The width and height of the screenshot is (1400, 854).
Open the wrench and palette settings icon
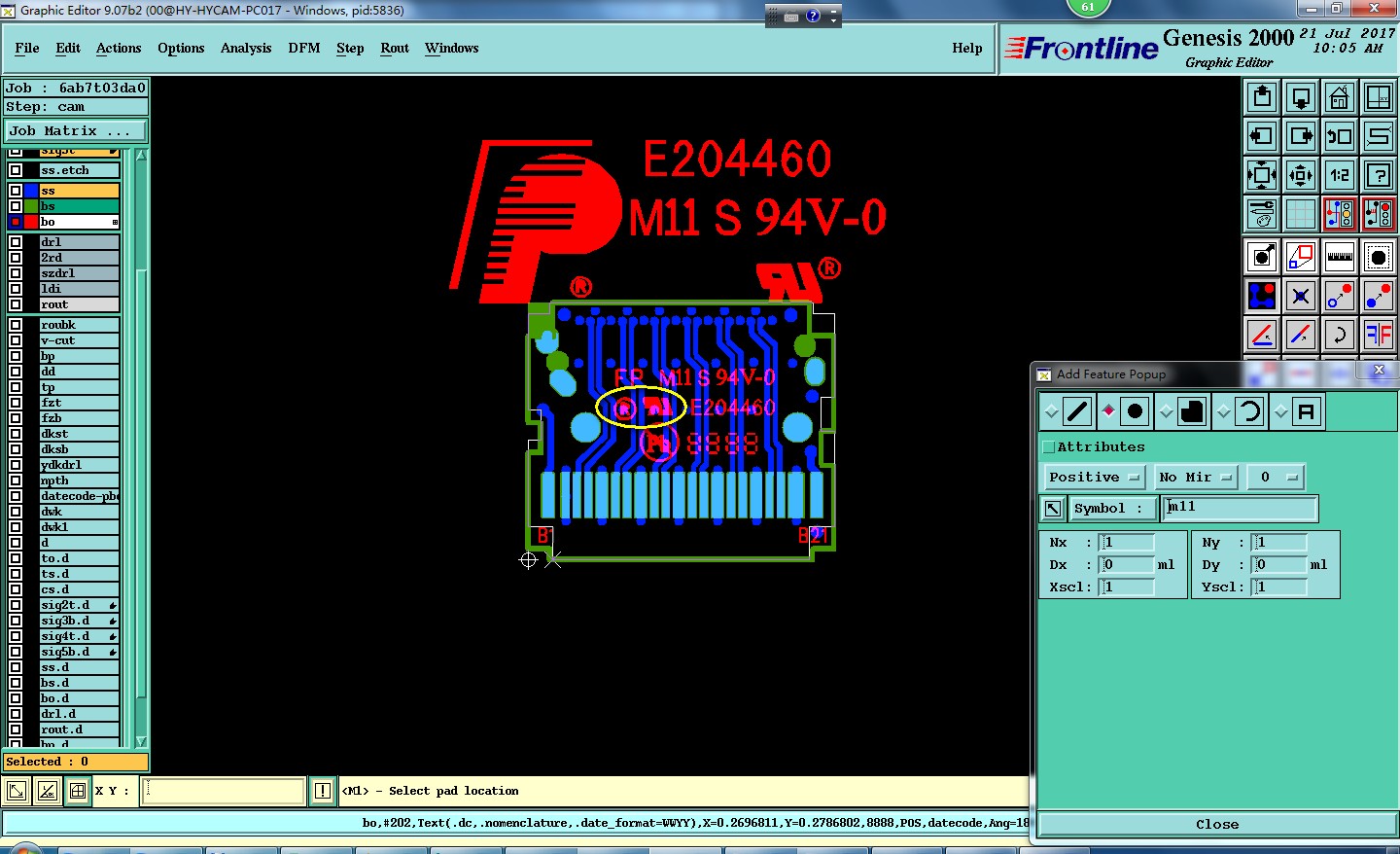1262,214
